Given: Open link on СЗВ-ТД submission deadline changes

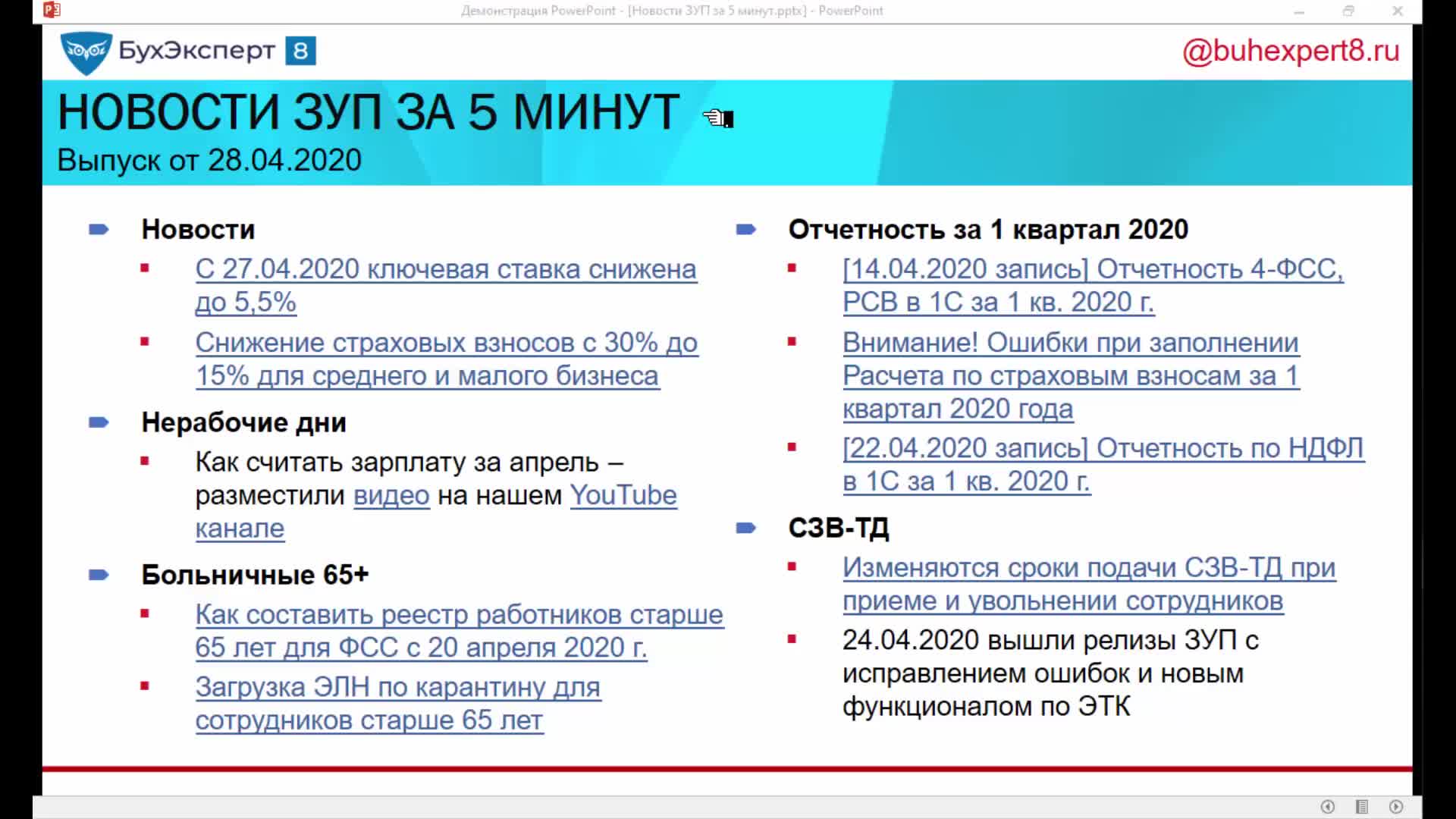Looking at the screenshot, I should coord(1088,568).
